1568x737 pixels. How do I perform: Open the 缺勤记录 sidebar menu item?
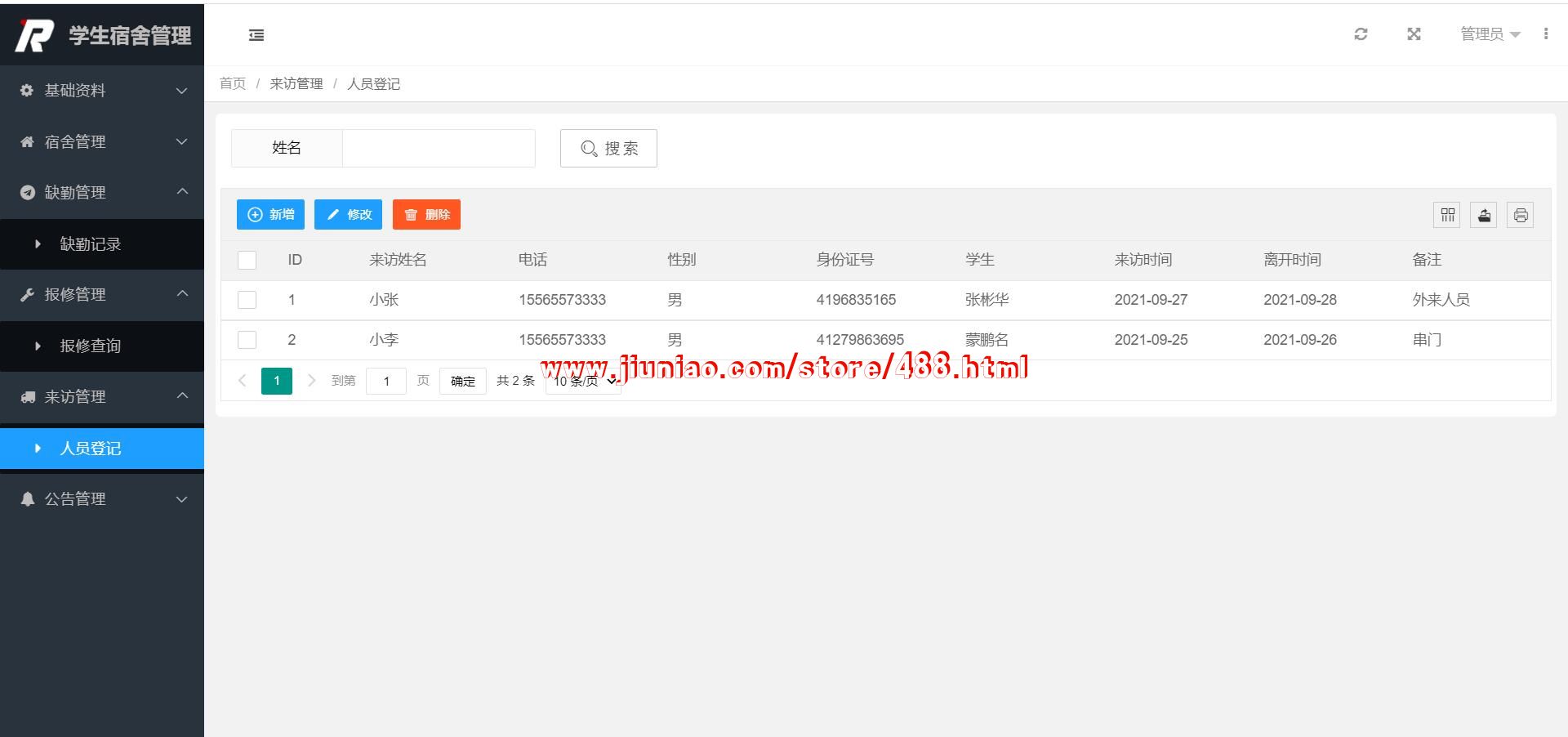91,244
